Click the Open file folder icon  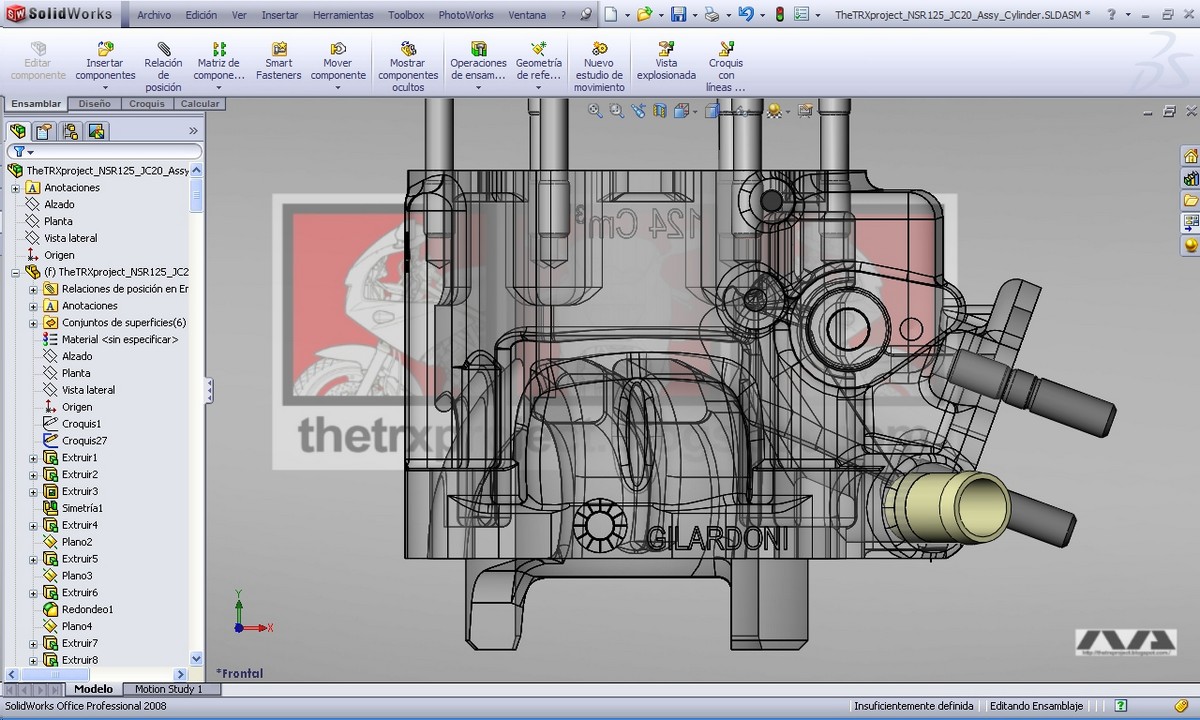pyautogui.click(x=644, y=15)
